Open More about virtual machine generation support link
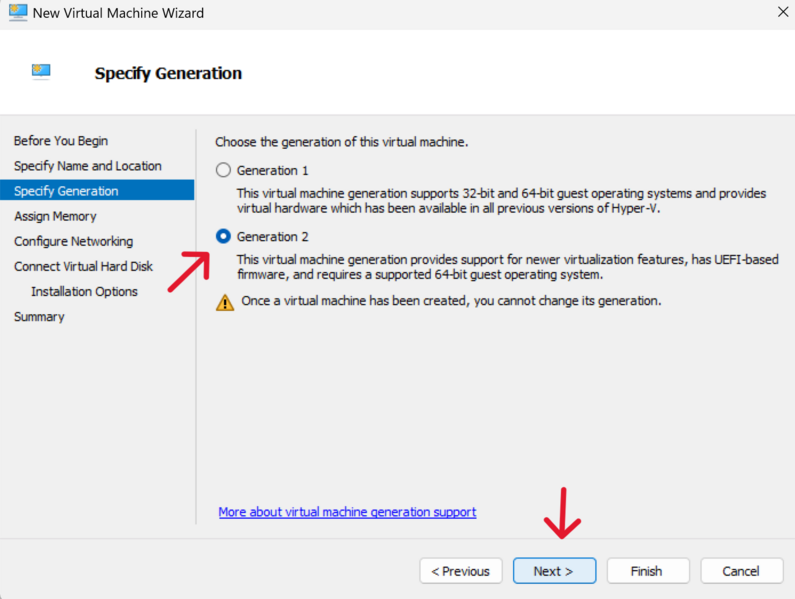This screenshot has height=599, width=795. click(x=347, y=512)
